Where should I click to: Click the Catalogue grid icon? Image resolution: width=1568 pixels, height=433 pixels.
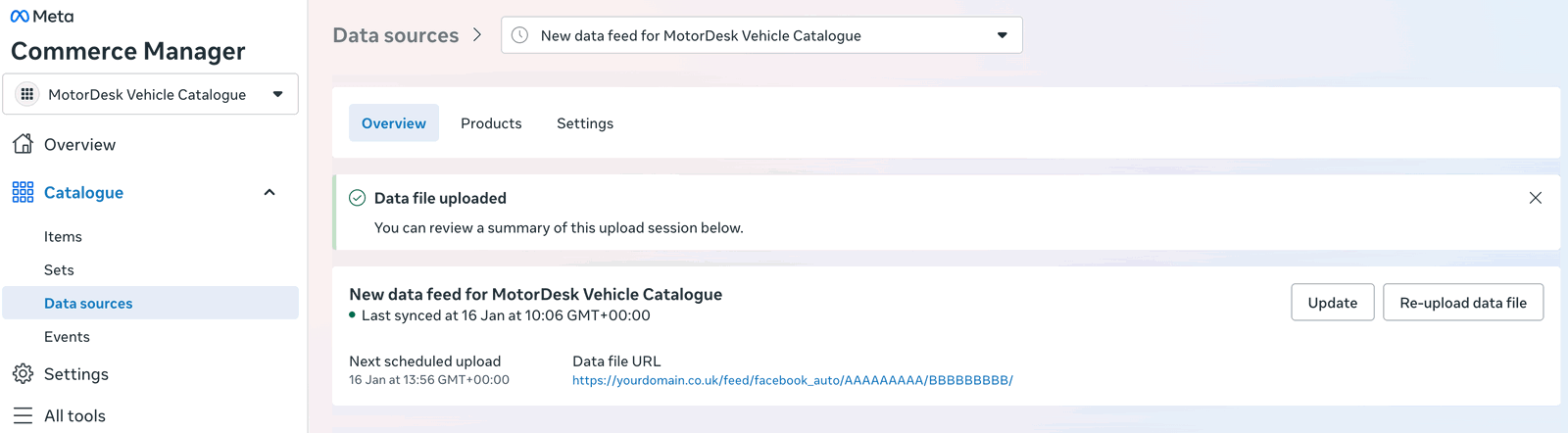(24, 192)
